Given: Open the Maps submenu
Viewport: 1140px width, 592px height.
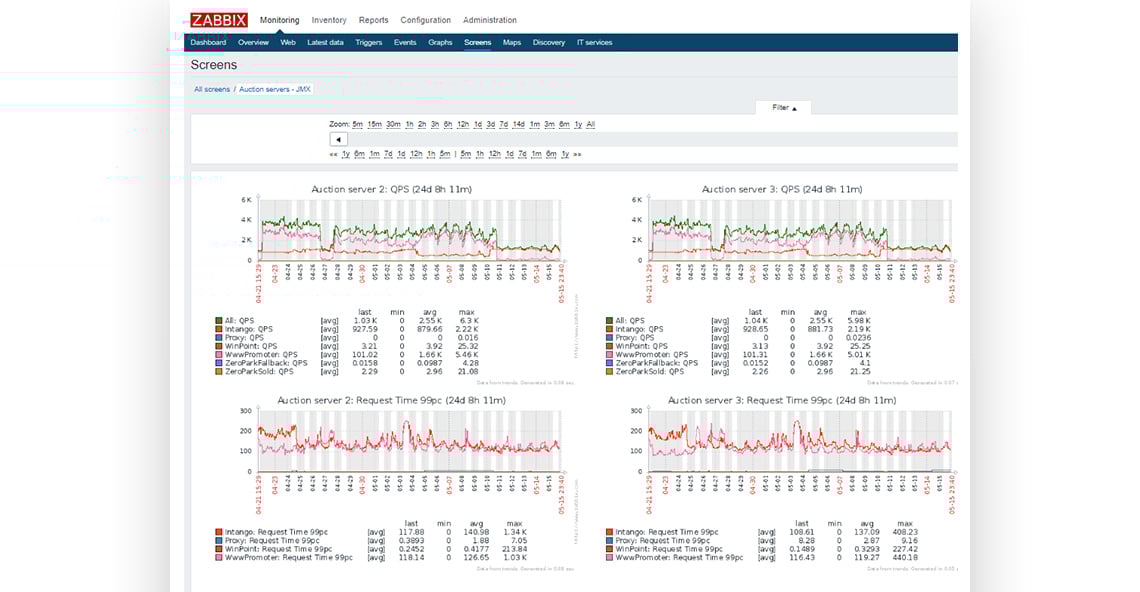Looking at the screenshot, I should (x=512, y=42).
